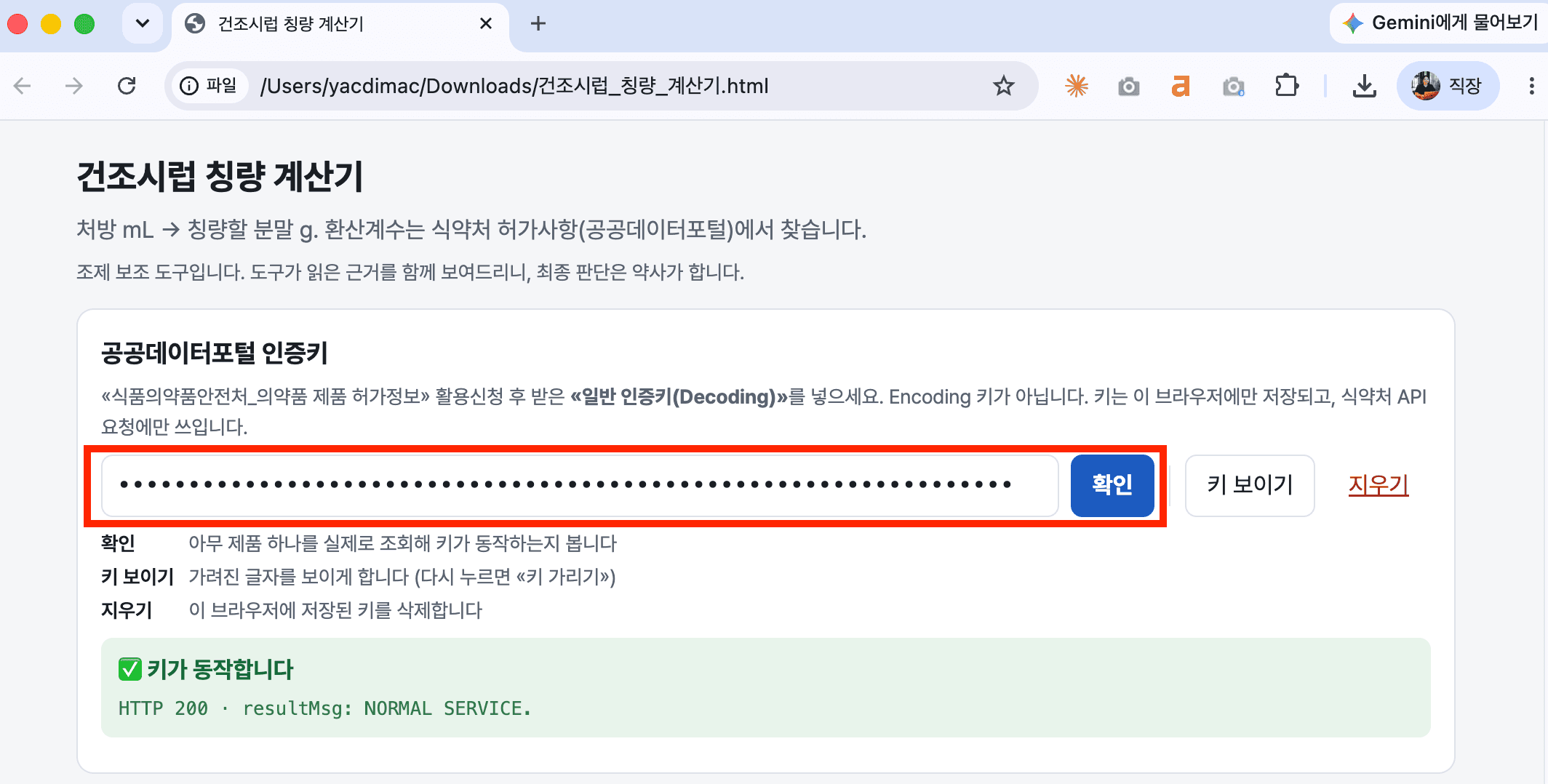Select the 건조시럽 칭량 계산기 tab
1548x784 pixels.
(340, 24)
